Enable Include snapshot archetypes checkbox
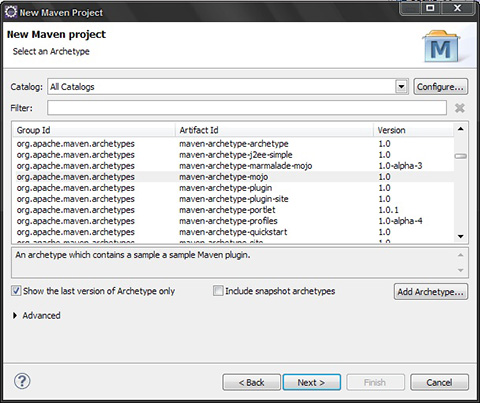Viewport: 480px width, 403px height. click(x=218, y=291)
